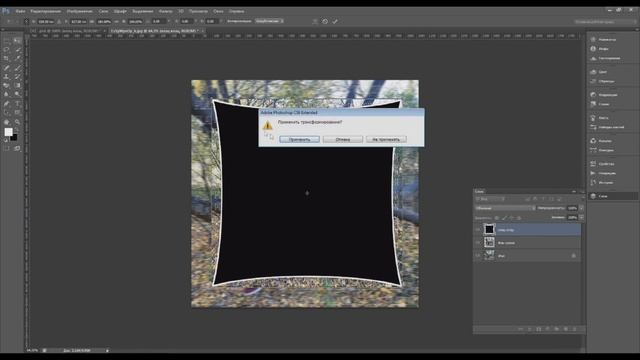This screenshot has width=640, height=360.
Task: Open the Файл menu
Action: click(20, 11)
